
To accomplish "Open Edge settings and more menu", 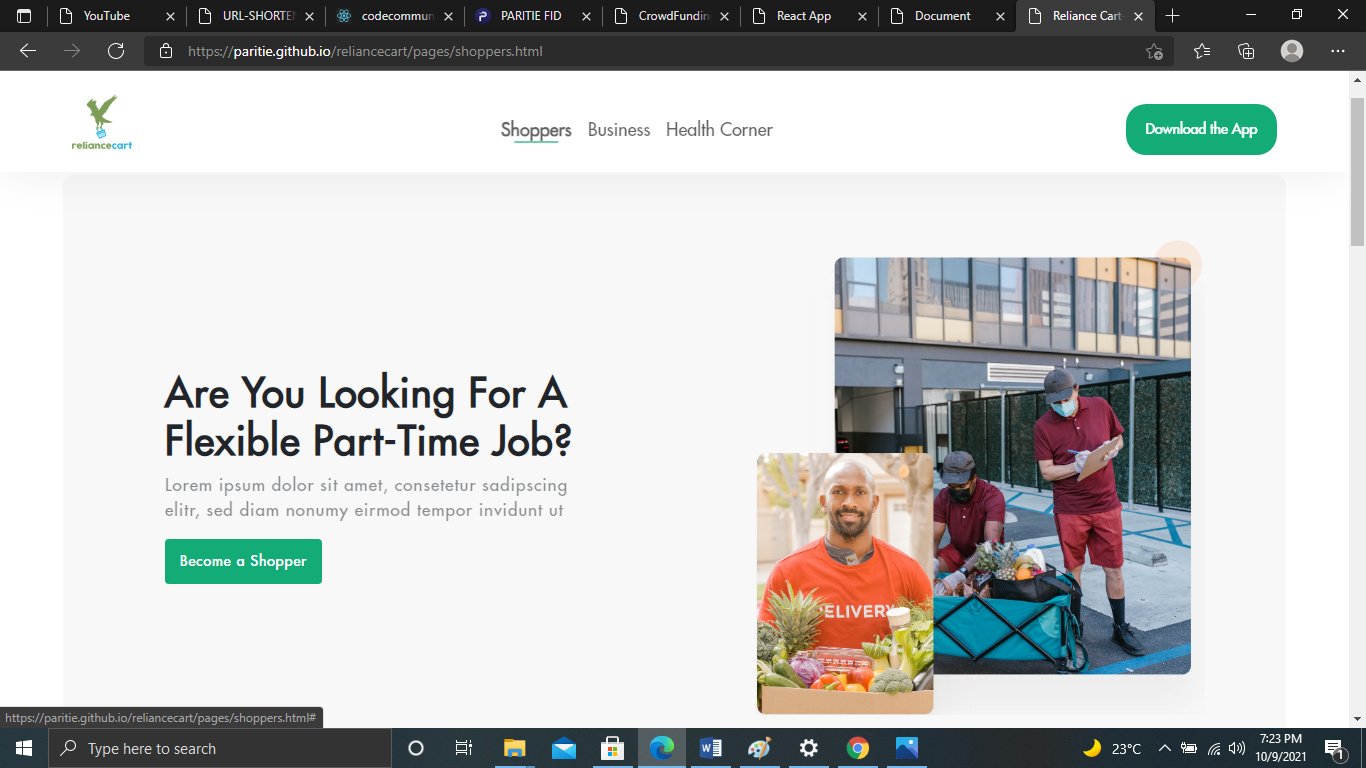I will (x=1338, y=51).
